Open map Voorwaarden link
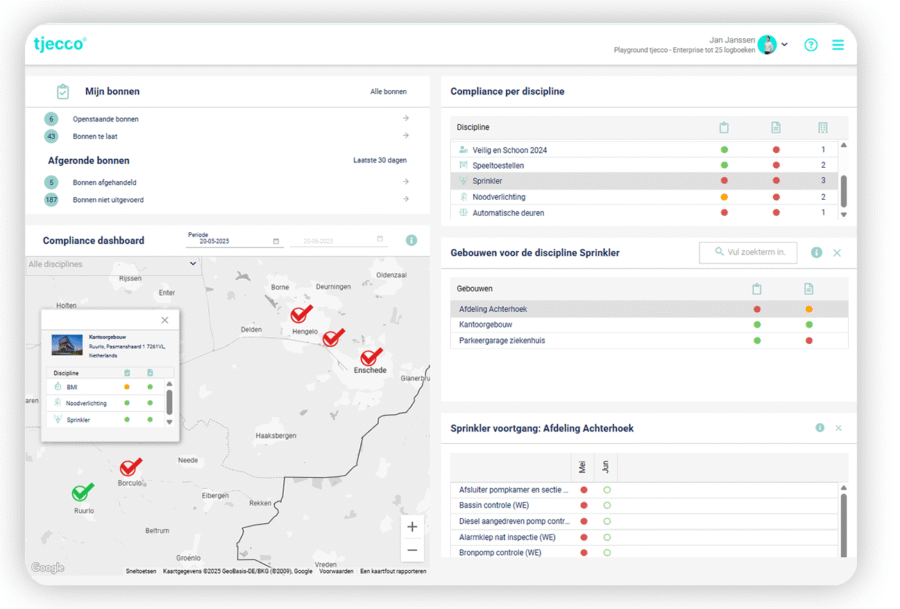This screenshot has height=609, width=900. click(x=336, y=571)
